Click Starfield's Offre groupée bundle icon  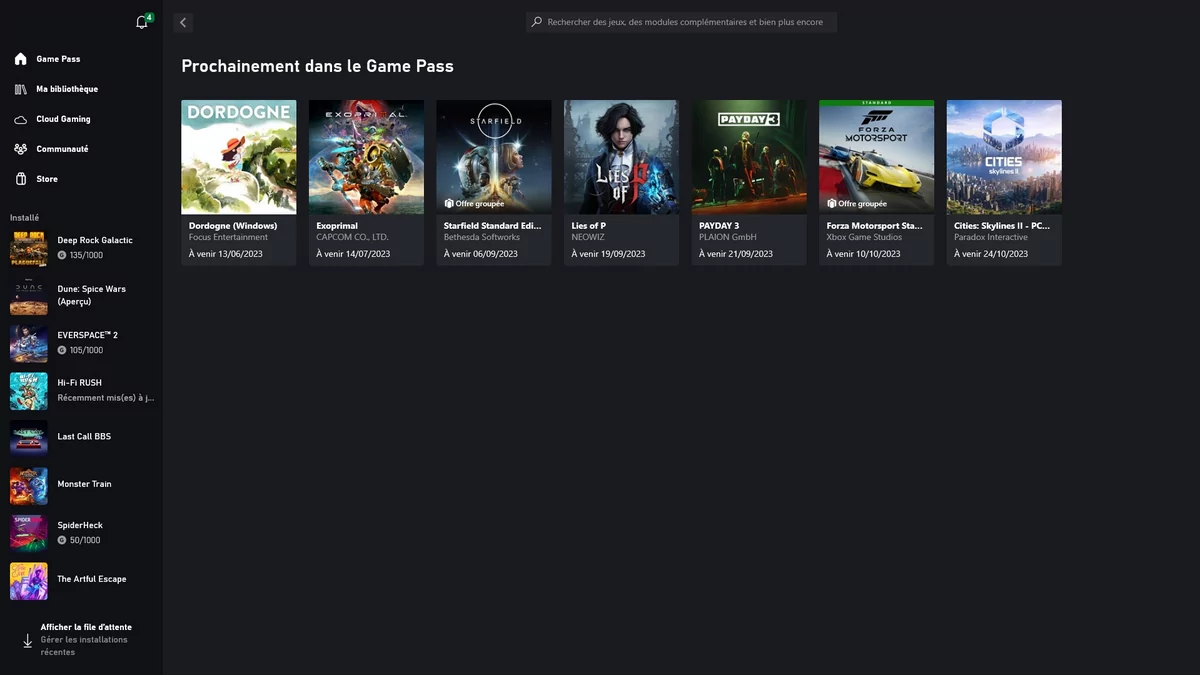tap(449, 203)
